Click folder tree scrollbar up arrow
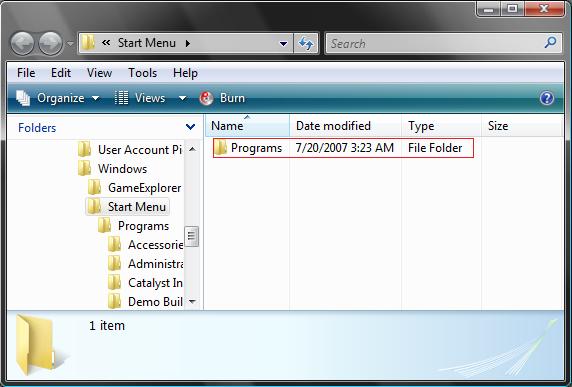This screenshot has width=572, height=387. (x=192, y=149)
